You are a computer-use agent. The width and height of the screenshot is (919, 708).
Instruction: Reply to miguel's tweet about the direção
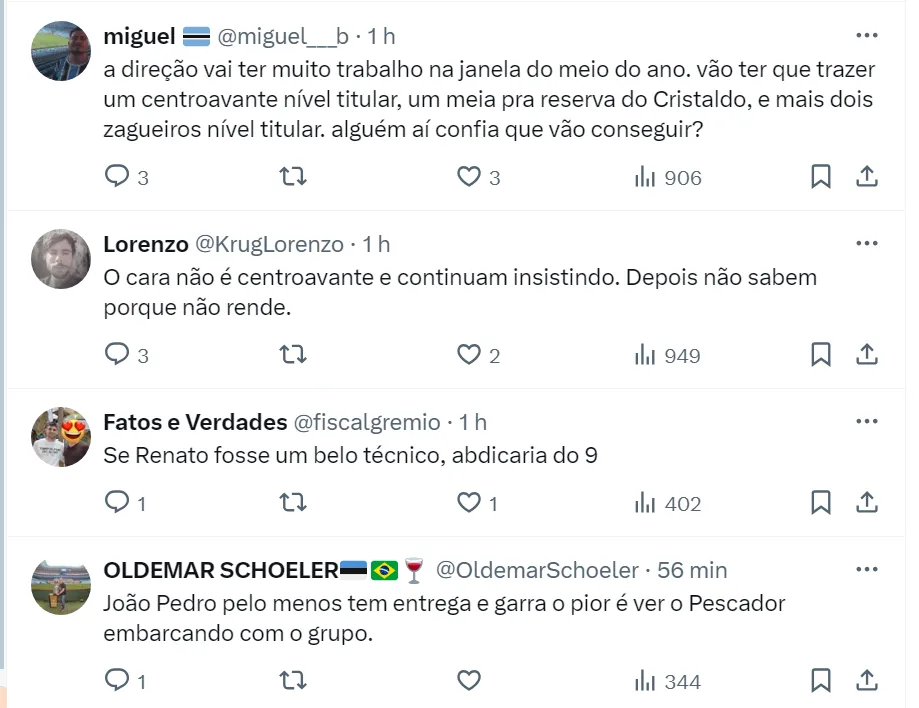118,177
